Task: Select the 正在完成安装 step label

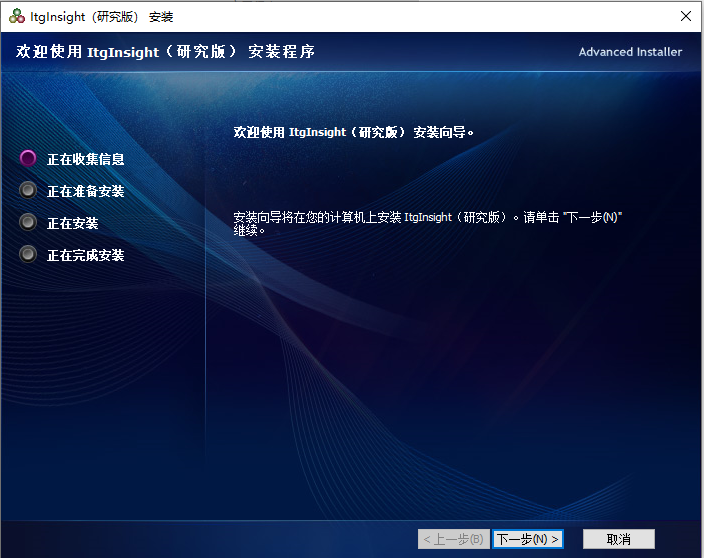Action: [86, 255]
